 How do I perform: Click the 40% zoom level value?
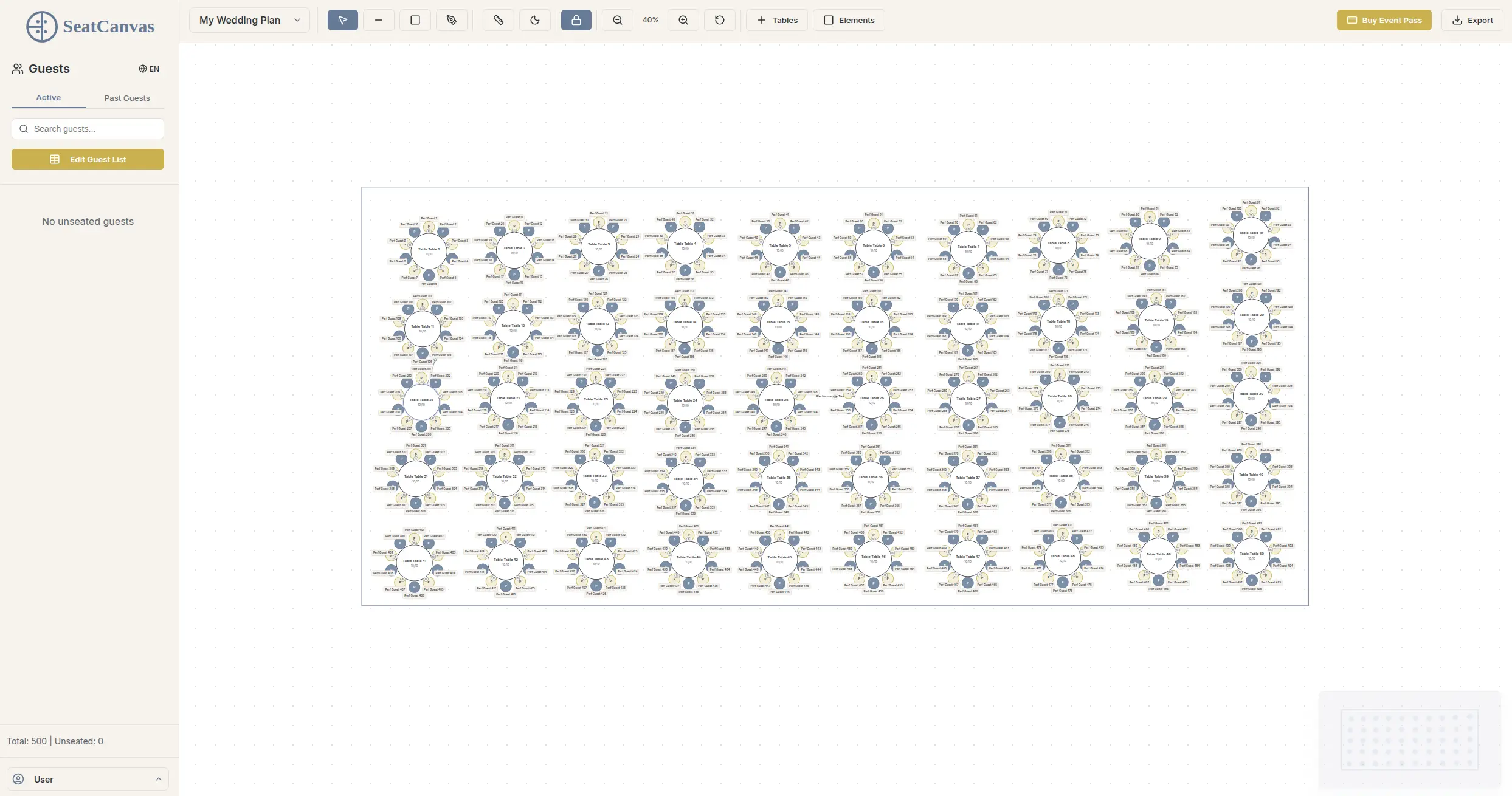pyautogui.click(x=651, y=20)
